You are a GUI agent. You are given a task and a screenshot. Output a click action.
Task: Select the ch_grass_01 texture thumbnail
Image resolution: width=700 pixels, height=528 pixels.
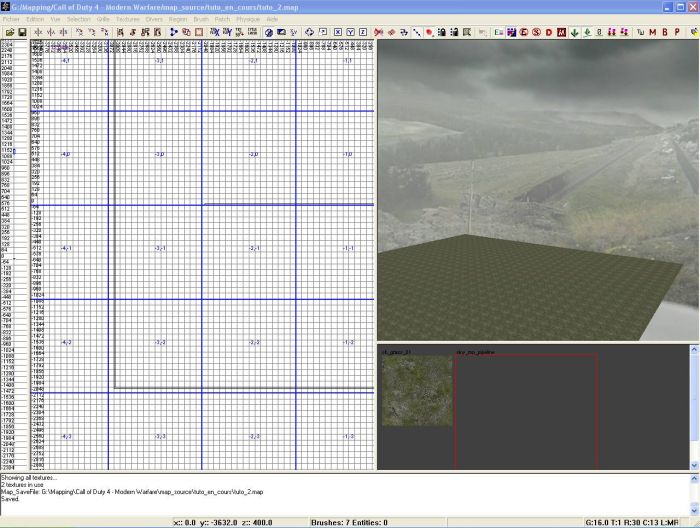417,390
